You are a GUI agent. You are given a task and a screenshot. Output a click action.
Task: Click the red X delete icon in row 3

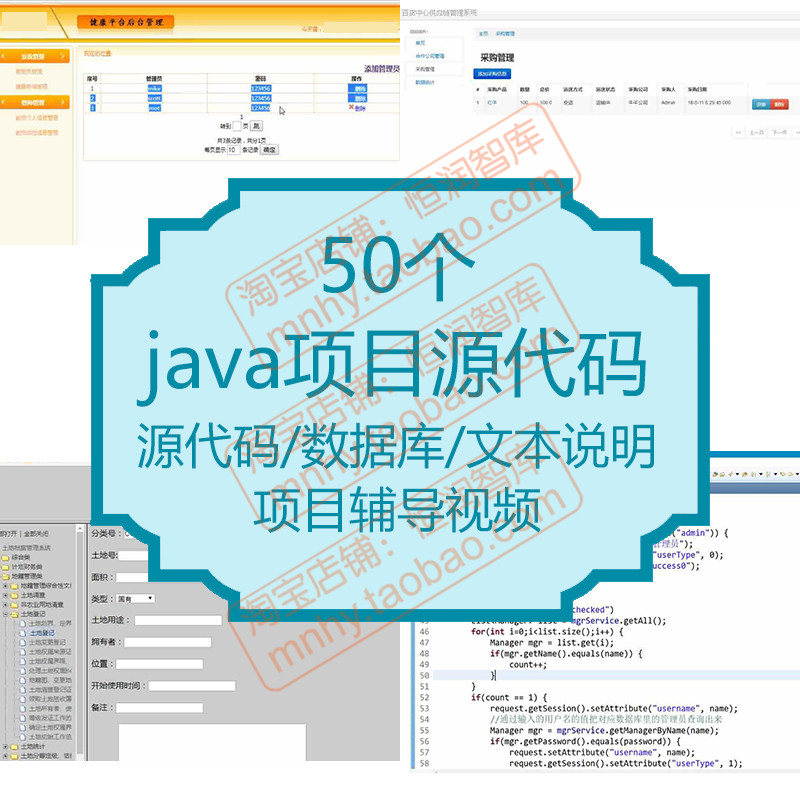352,107
